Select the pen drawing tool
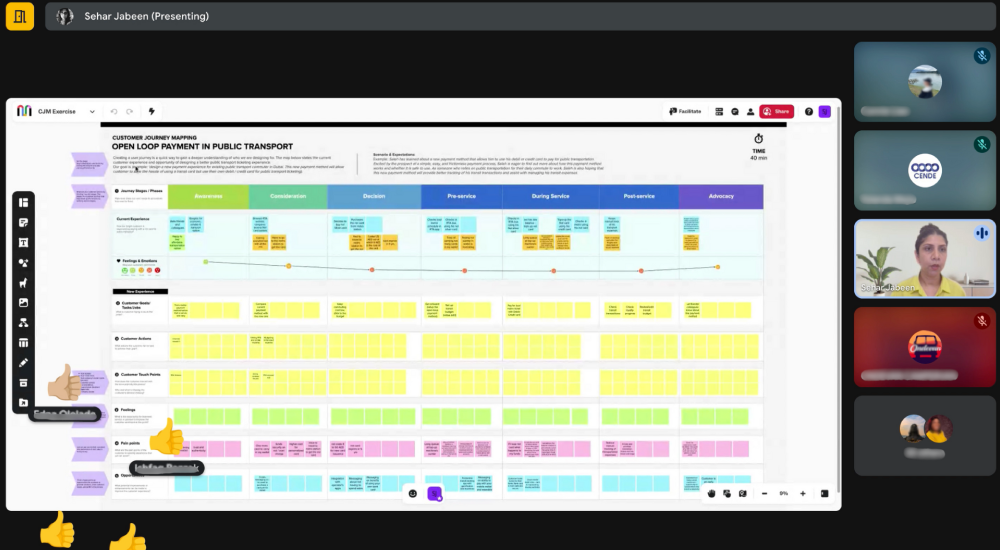Image resolution: width=1000 pixels, height=550 pixels. coord(23,362)
